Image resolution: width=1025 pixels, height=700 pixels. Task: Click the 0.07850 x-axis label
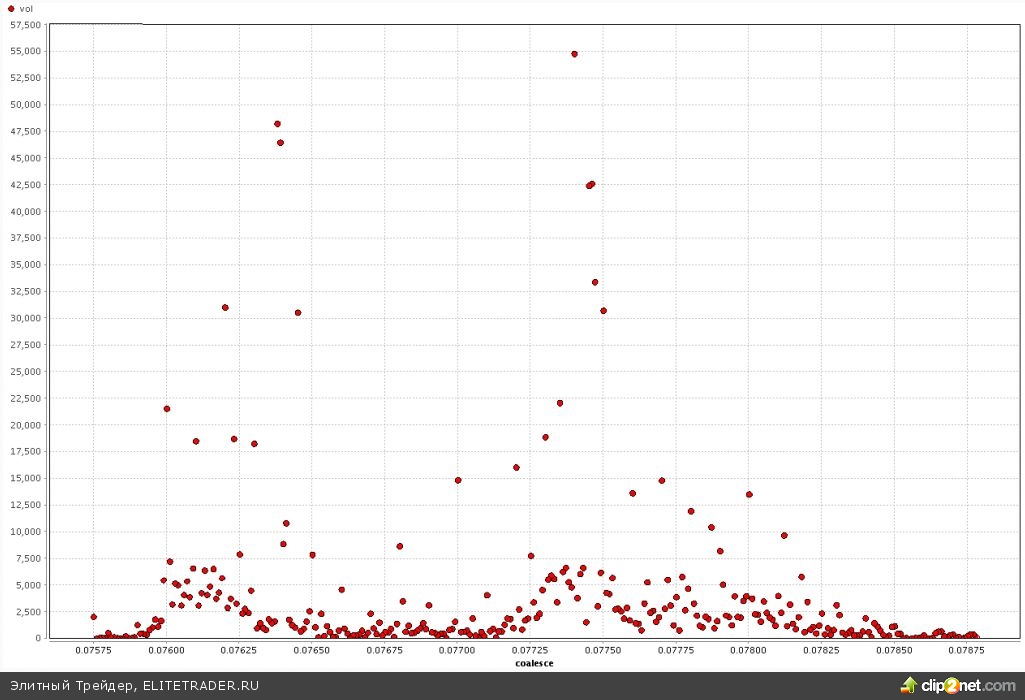coord(894,650)
